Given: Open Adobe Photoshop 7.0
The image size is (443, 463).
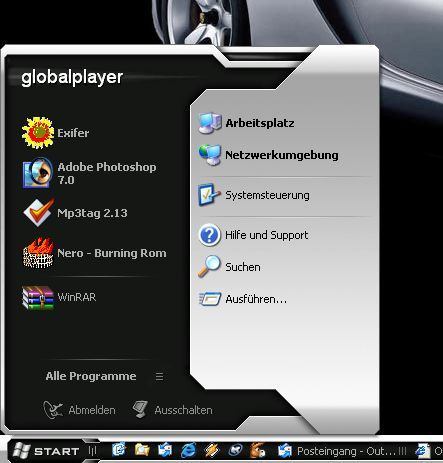Looking at the screenshot, I should (89, 173).
